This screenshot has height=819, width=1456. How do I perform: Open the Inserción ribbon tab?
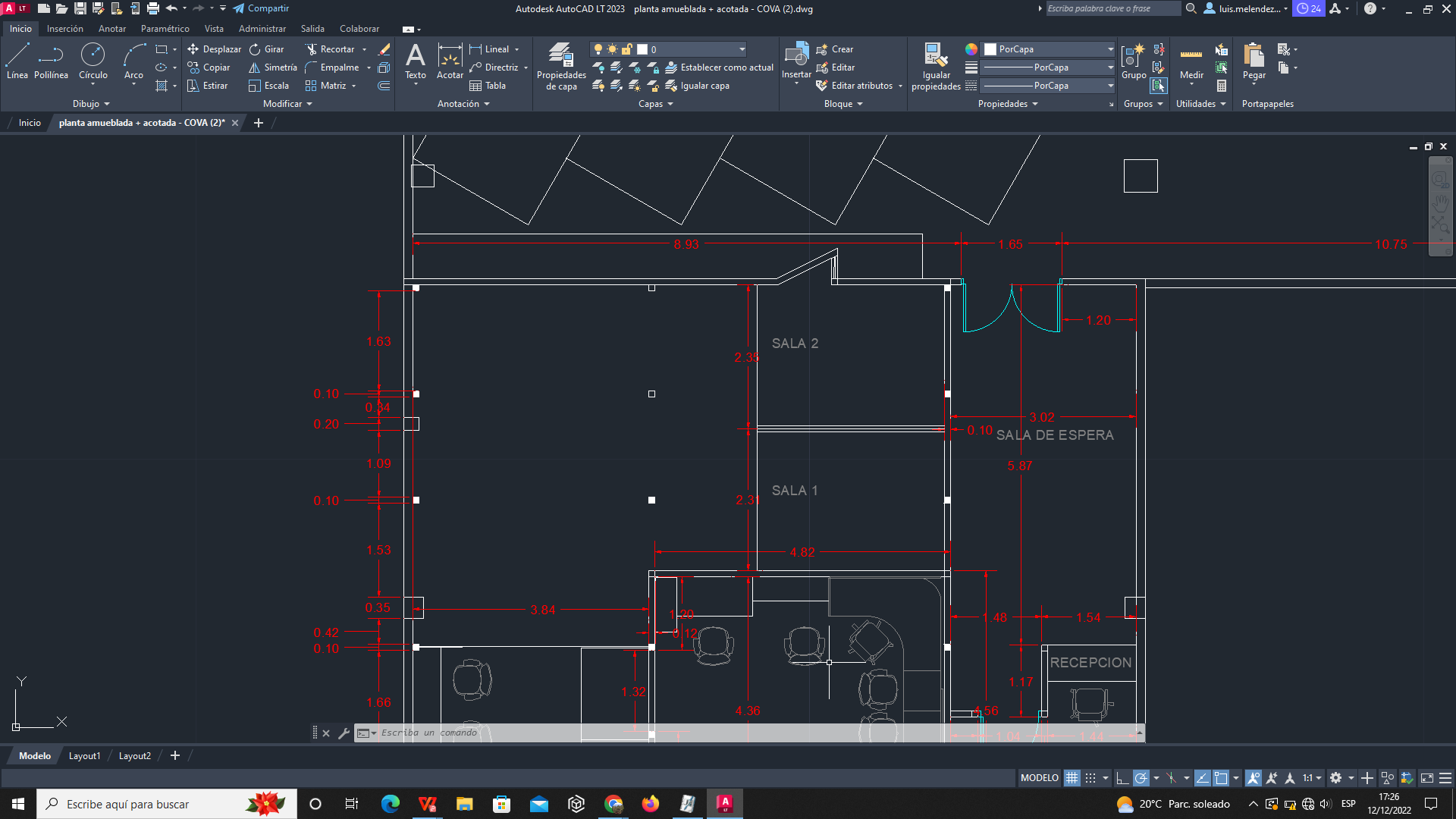[65, 29]
